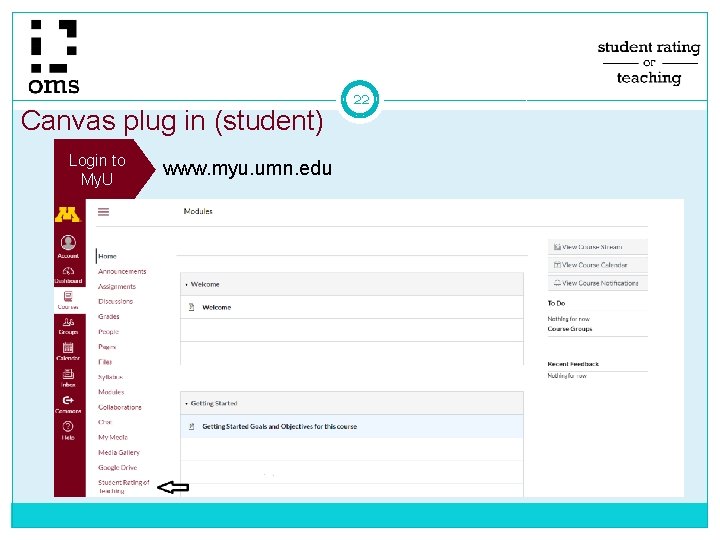The width and height of the screenshot is (720, 540).
Task: Open the Welcome page item
Action: tap(216, 307)
